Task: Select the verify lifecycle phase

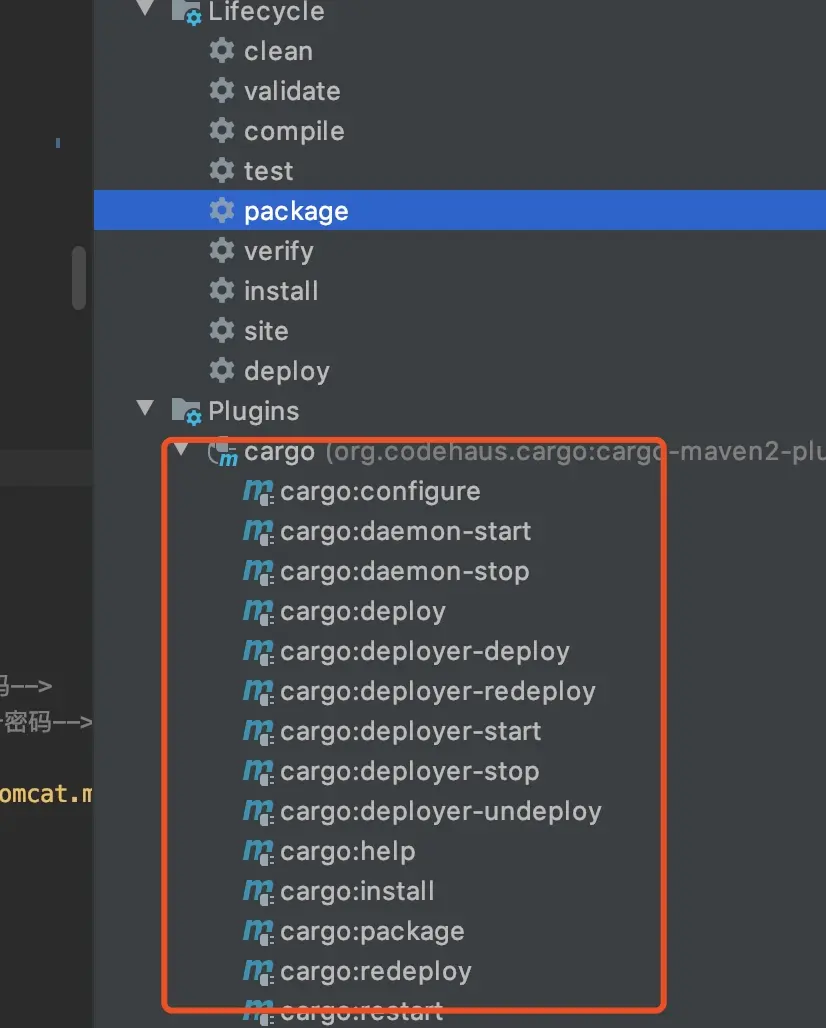Action: point(279,252)
